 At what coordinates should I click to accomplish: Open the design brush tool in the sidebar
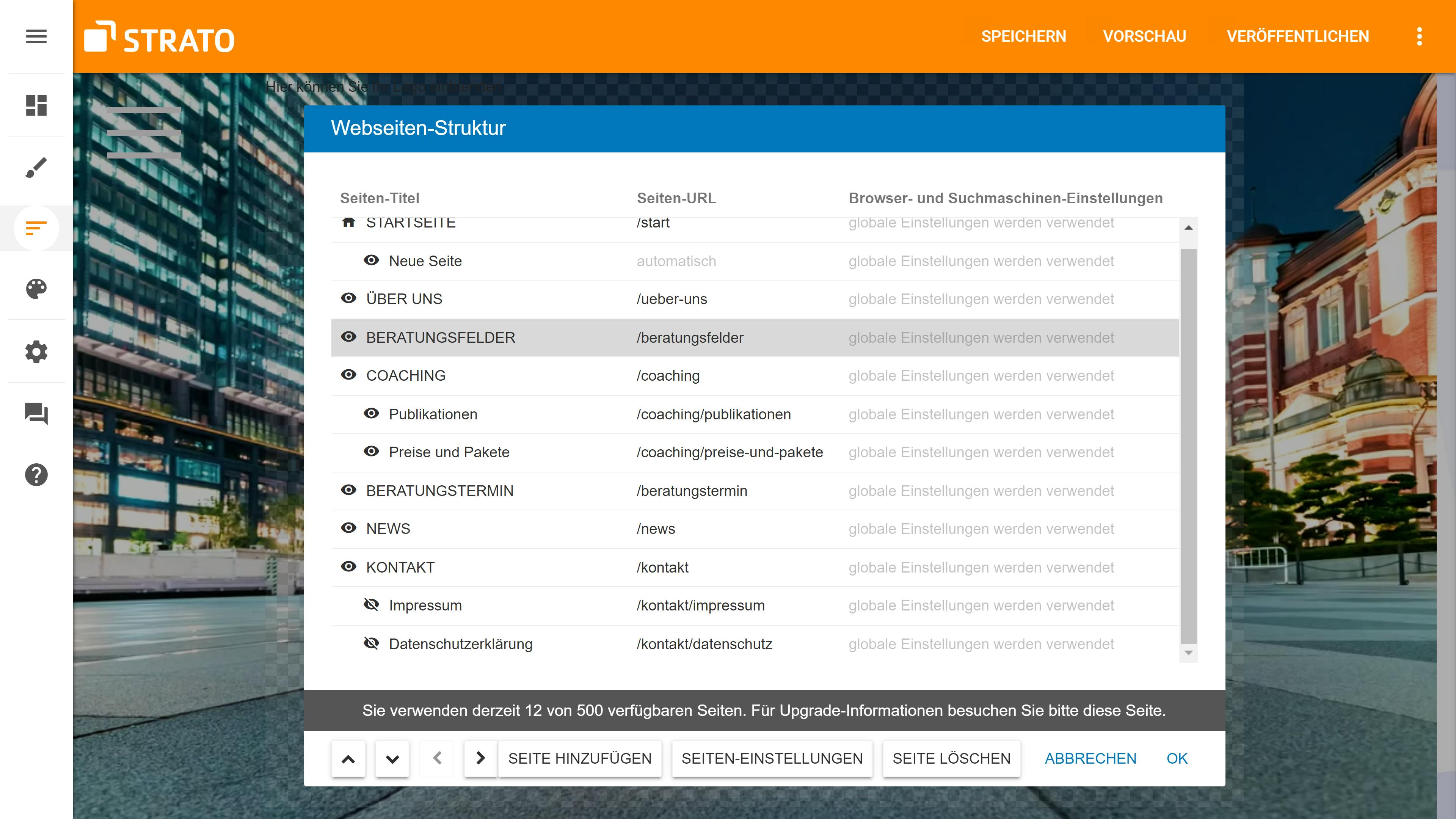tap(36, 167)
